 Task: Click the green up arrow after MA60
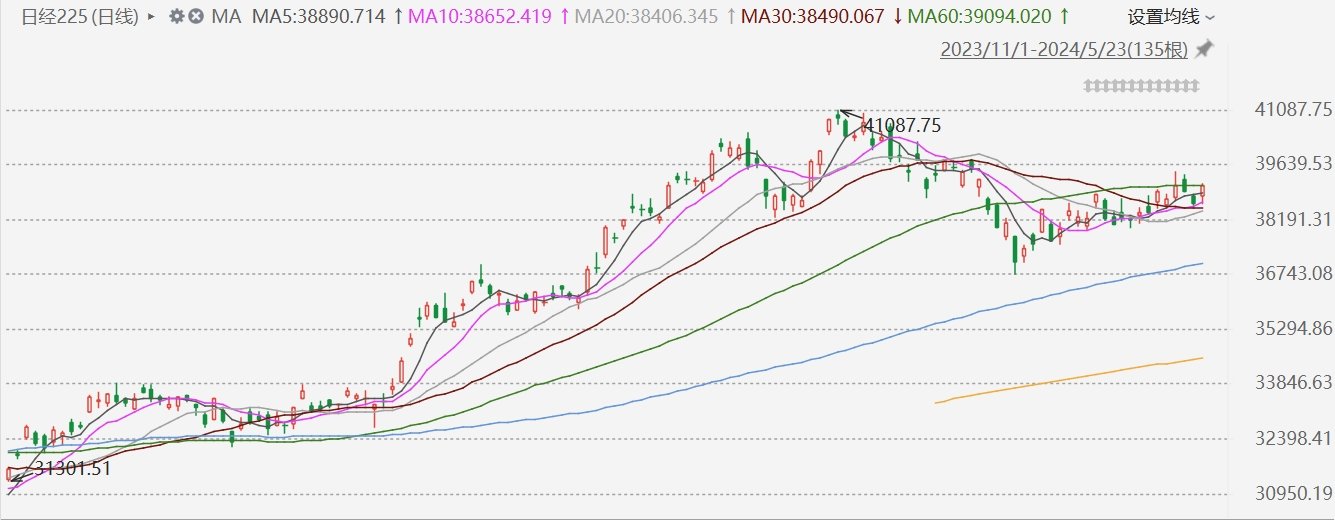point(1064,17)
